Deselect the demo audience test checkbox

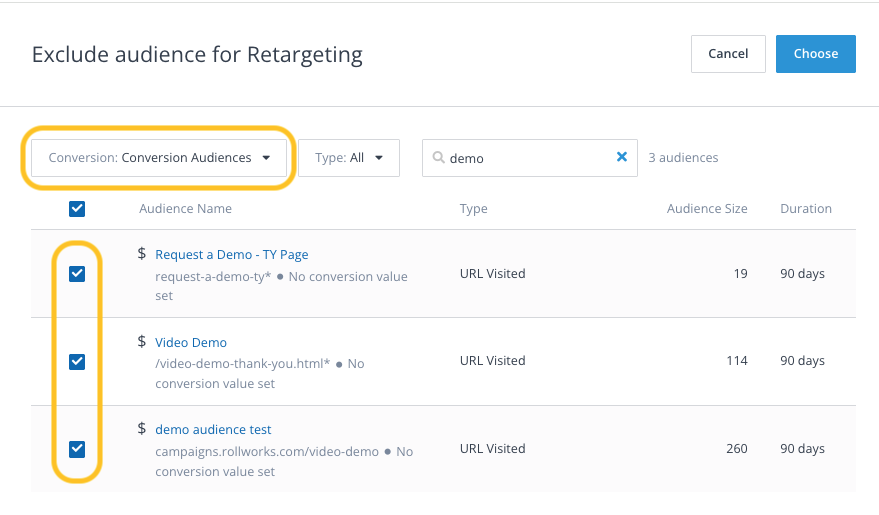tap(77, 449)
